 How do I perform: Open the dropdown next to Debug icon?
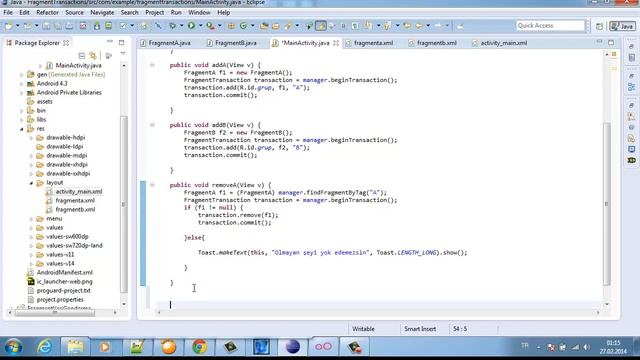coord(181,26)
